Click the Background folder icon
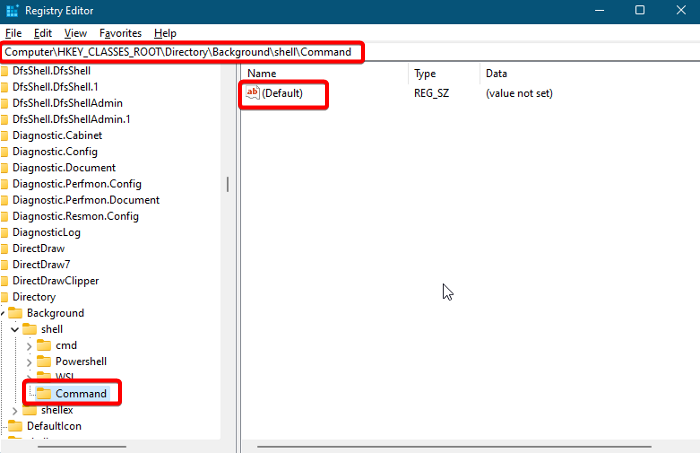This screenshot has height=453, width=700. (x=15, y=313)
